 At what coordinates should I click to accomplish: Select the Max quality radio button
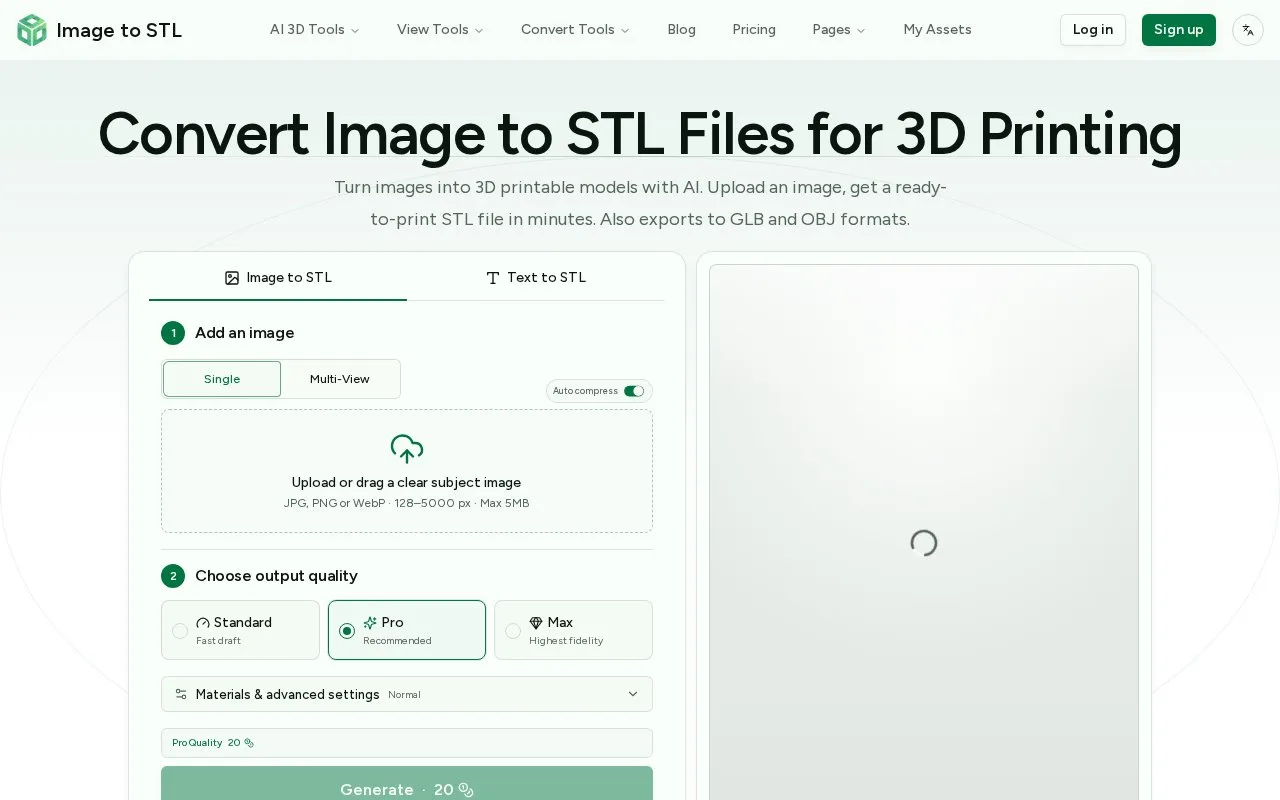(513, 631)
